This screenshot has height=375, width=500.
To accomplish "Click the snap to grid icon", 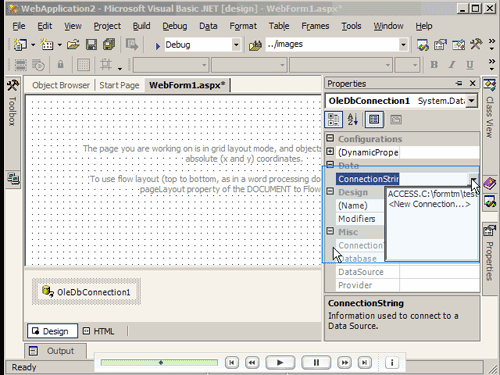I will [106, 64].
